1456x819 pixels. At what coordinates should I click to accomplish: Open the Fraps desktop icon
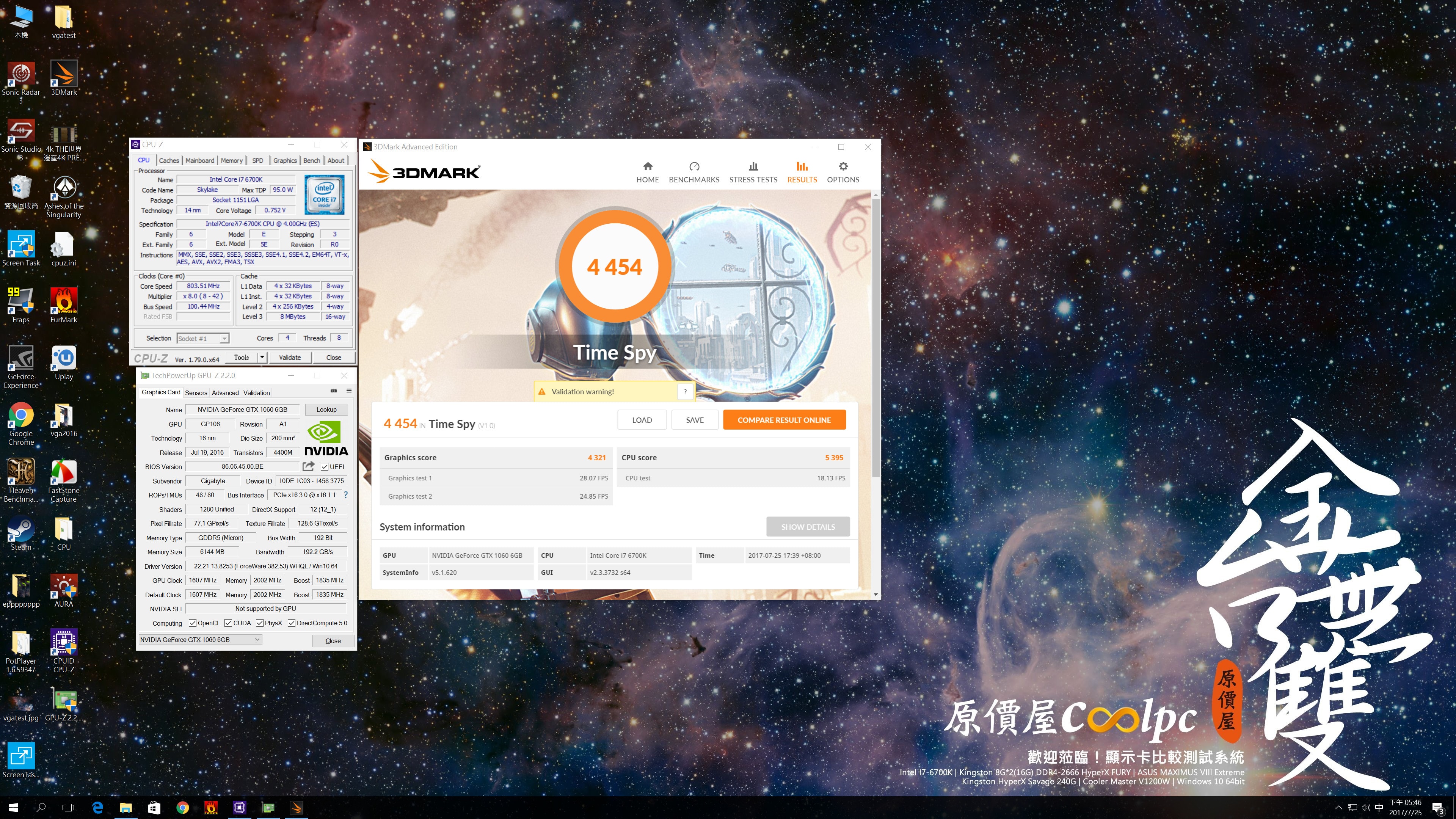21,305
